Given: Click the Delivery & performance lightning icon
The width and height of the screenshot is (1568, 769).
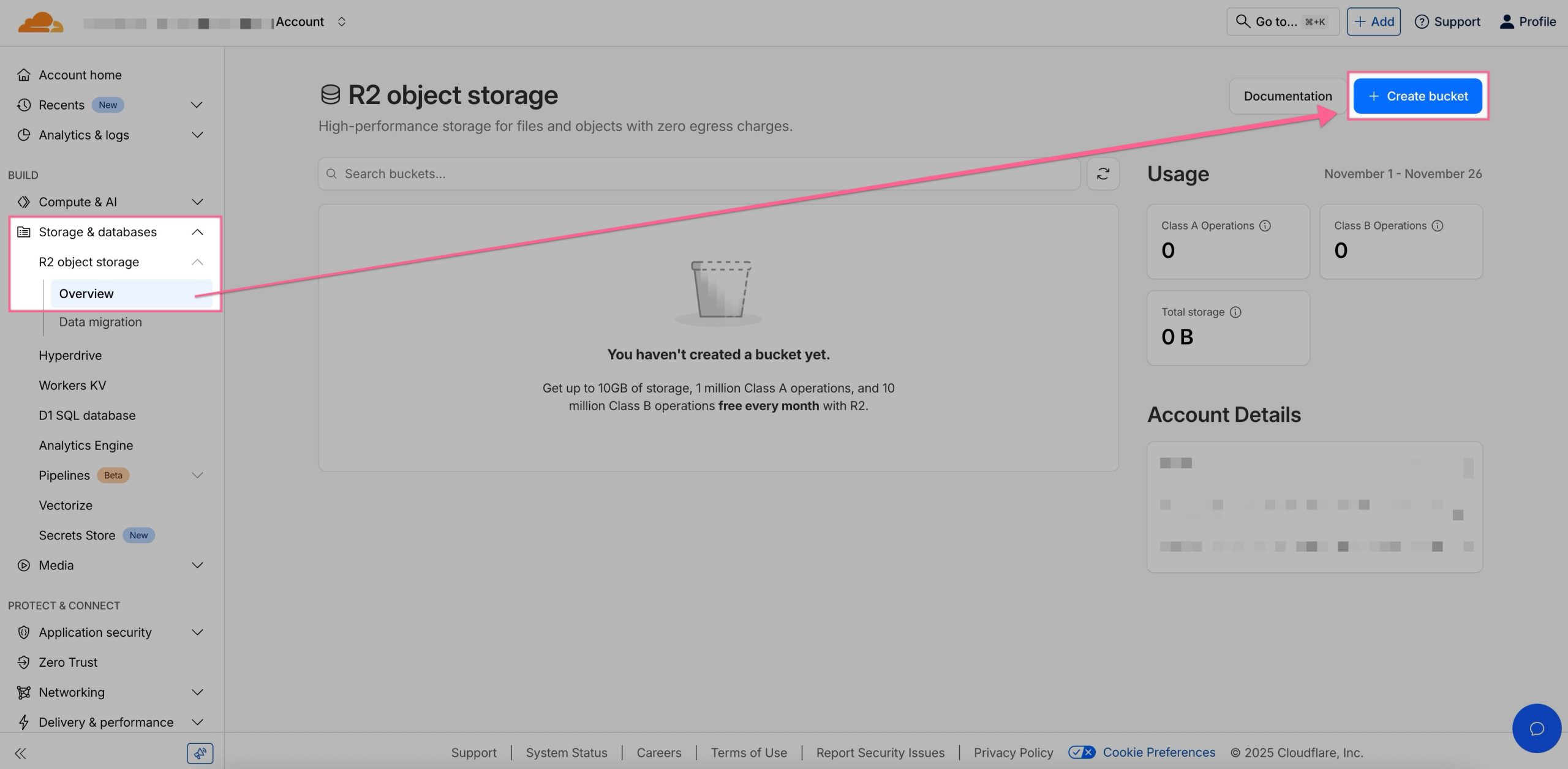Looking at the screenshot, I should [x=24, y=722].
